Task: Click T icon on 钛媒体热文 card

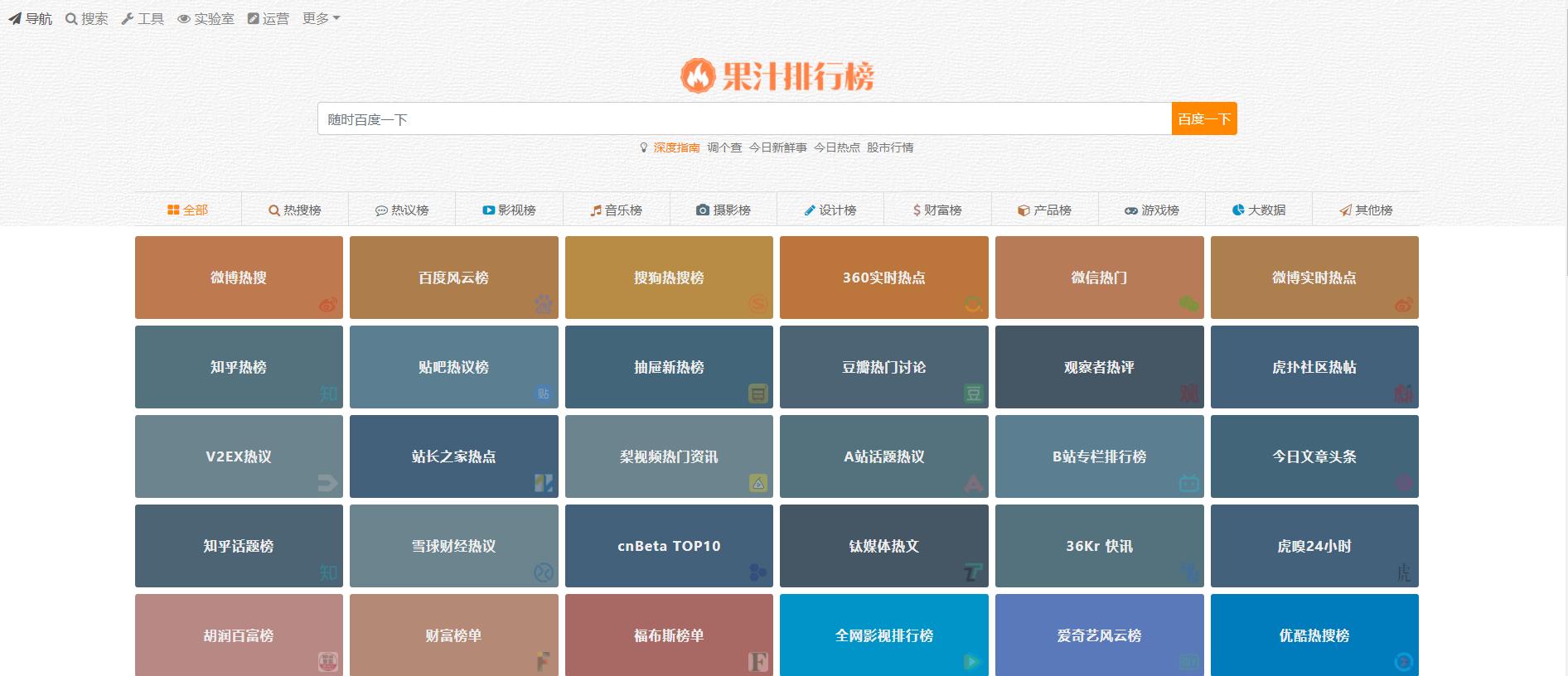Action: coord(974,573)
